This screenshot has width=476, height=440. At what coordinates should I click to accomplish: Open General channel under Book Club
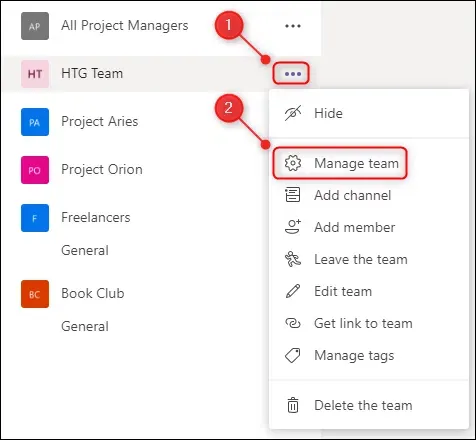[85, 326]
